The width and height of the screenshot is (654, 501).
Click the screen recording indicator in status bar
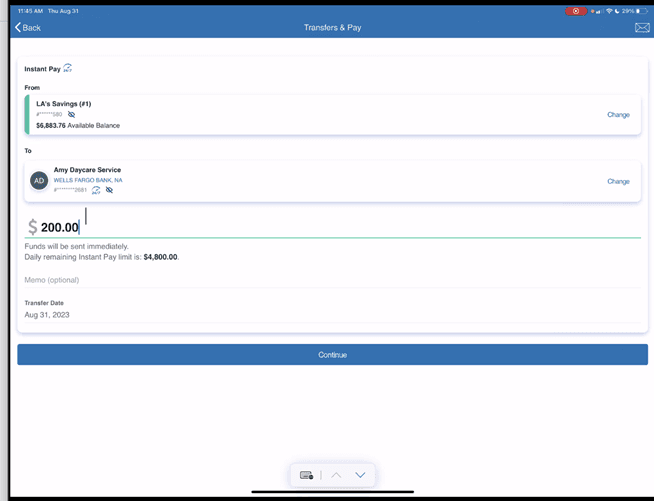[x=575, y=11]
